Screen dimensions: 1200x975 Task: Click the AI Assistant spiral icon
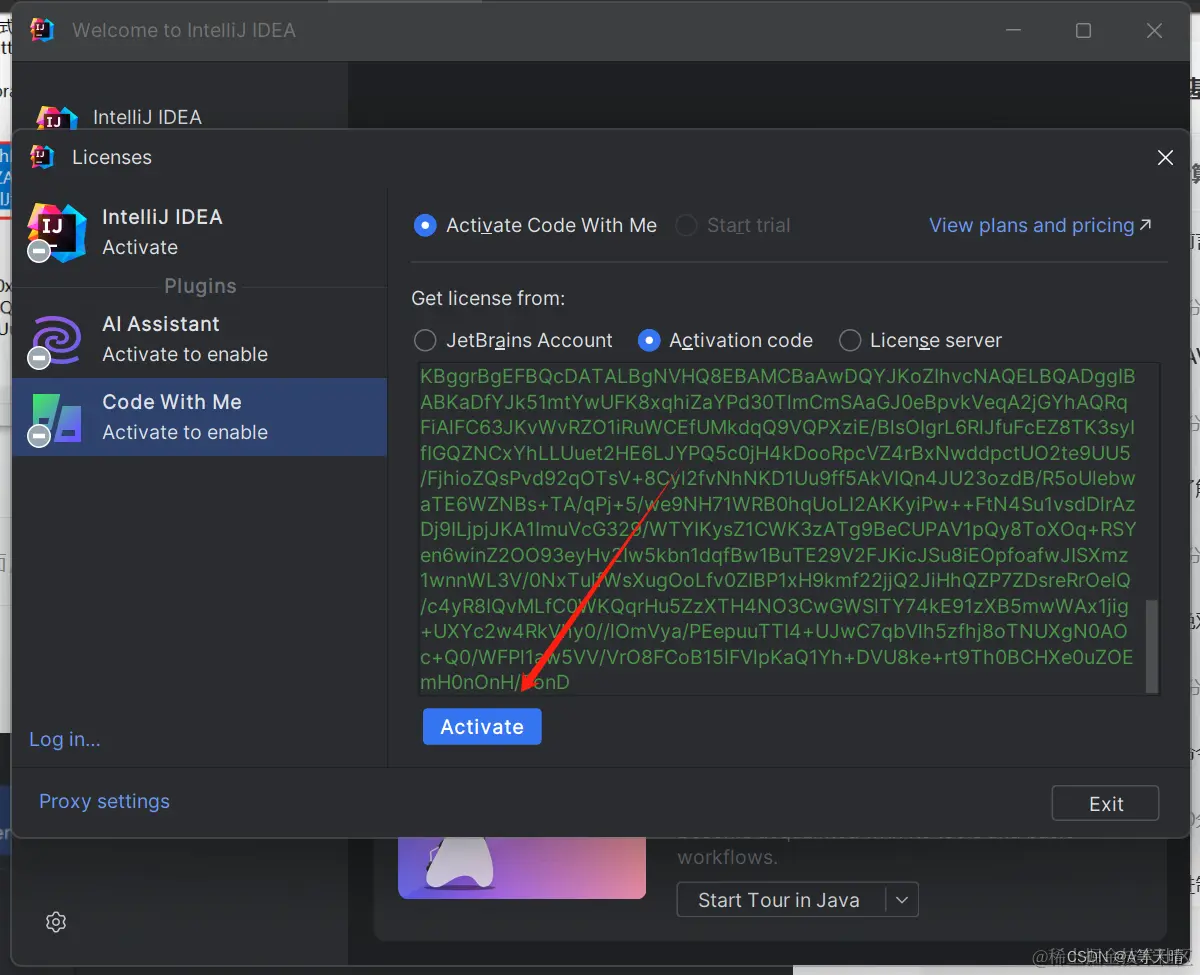(x=56, y=339)
